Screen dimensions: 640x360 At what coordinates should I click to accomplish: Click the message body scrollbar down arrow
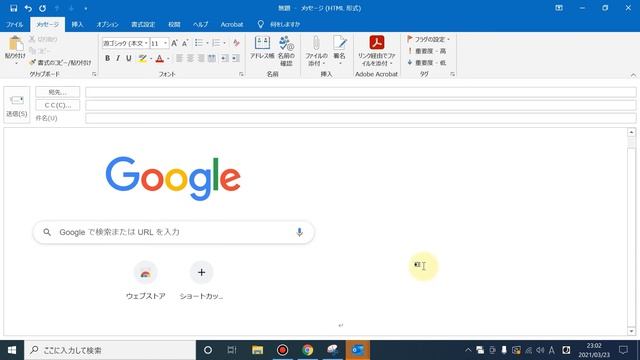(x=631, y=331)
